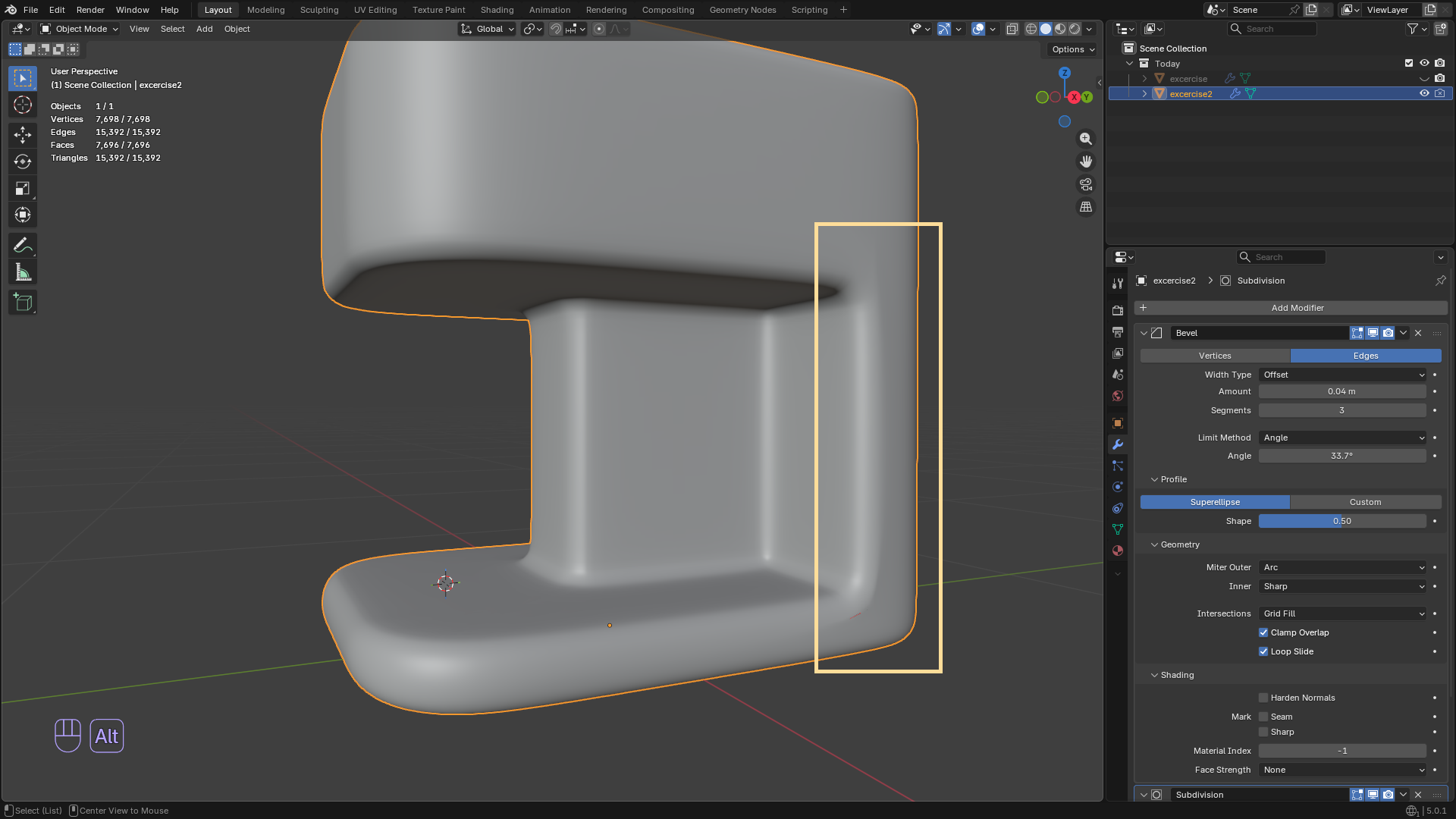1456x819 pixels.
Task: Switch to the Shading workspace tab
Action: tap(497, 10)
